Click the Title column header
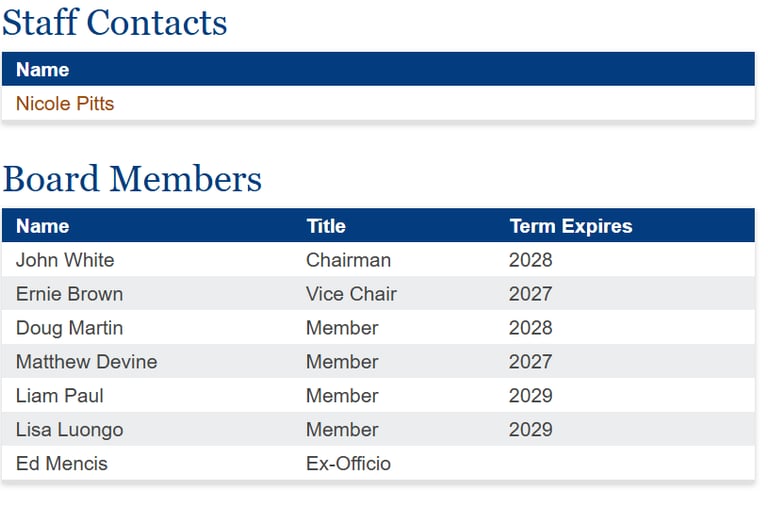768x506 pixels. coord(326,226)
